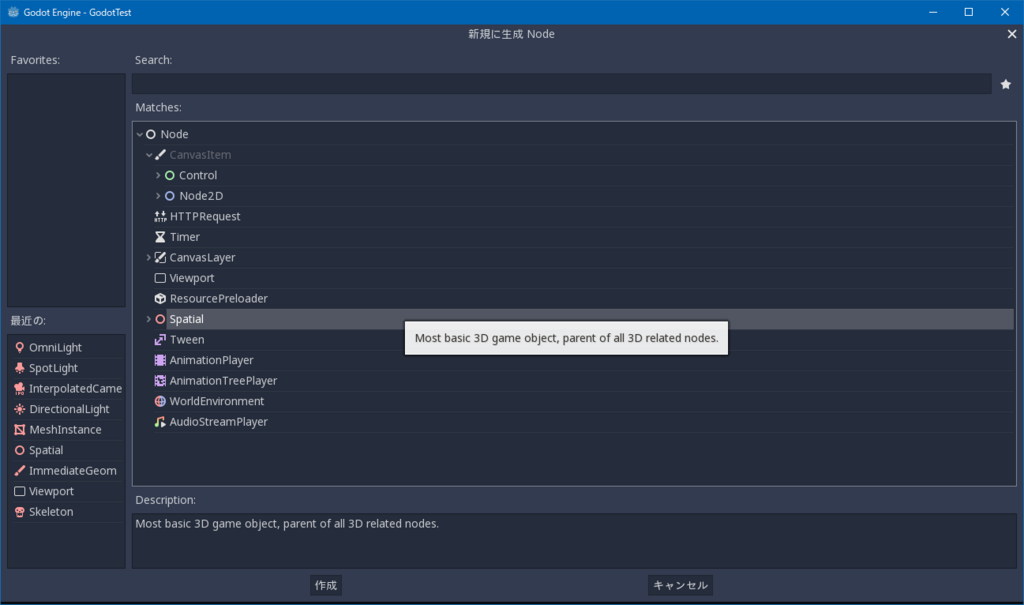Select Timer node label
1024x605 pixels.
click(x=185, y=237)
